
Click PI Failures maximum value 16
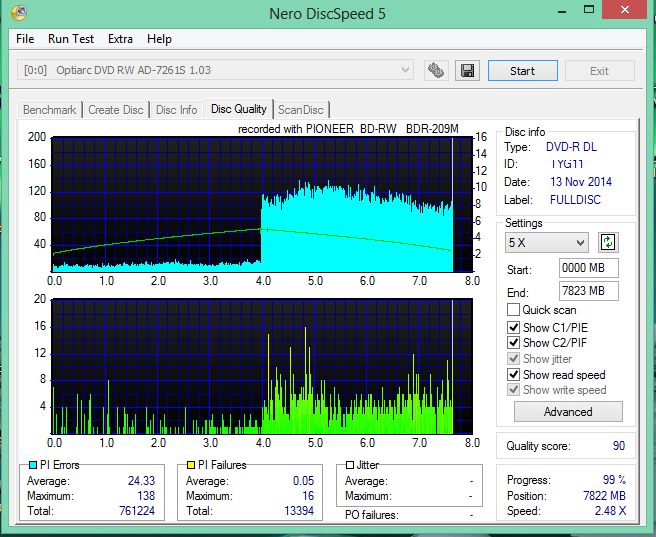(308, 496)
